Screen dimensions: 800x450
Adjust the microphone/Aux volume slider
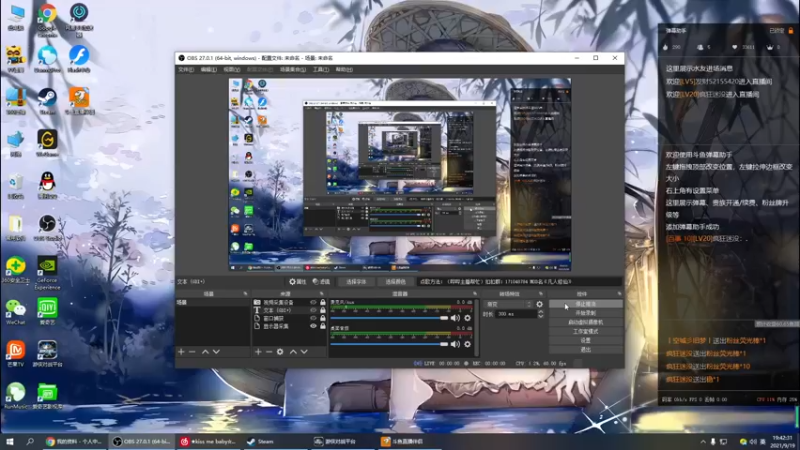coord(389,318)
